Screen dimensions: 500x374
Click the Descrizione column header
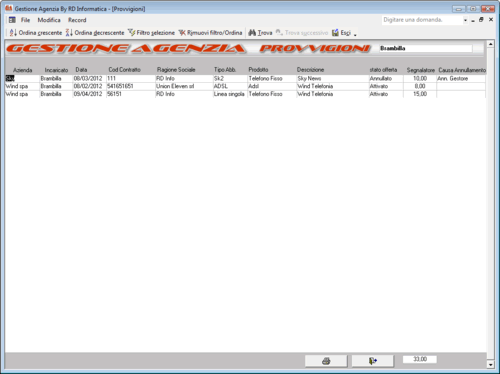click(310, 70)
